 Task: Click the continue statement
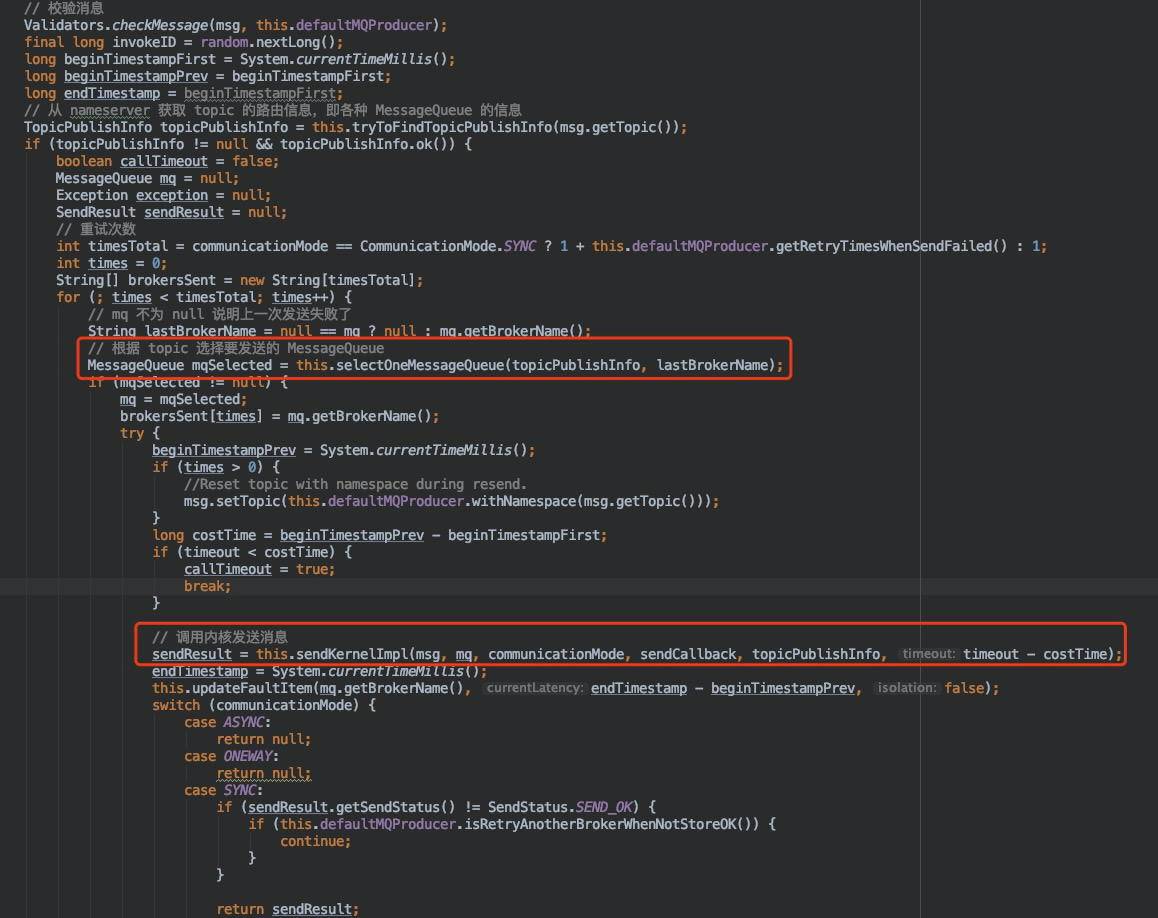click(315, 840)
